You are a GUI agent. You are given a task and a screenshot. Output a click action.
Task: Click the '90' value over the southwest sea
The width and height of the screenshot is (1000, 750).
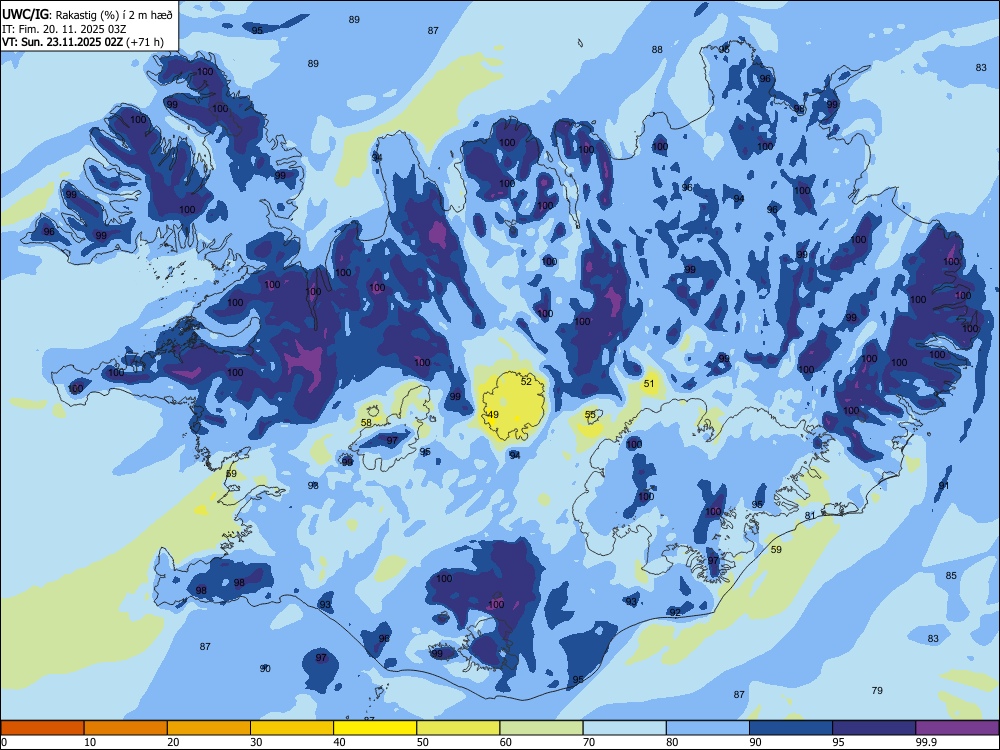pos(265,668)
